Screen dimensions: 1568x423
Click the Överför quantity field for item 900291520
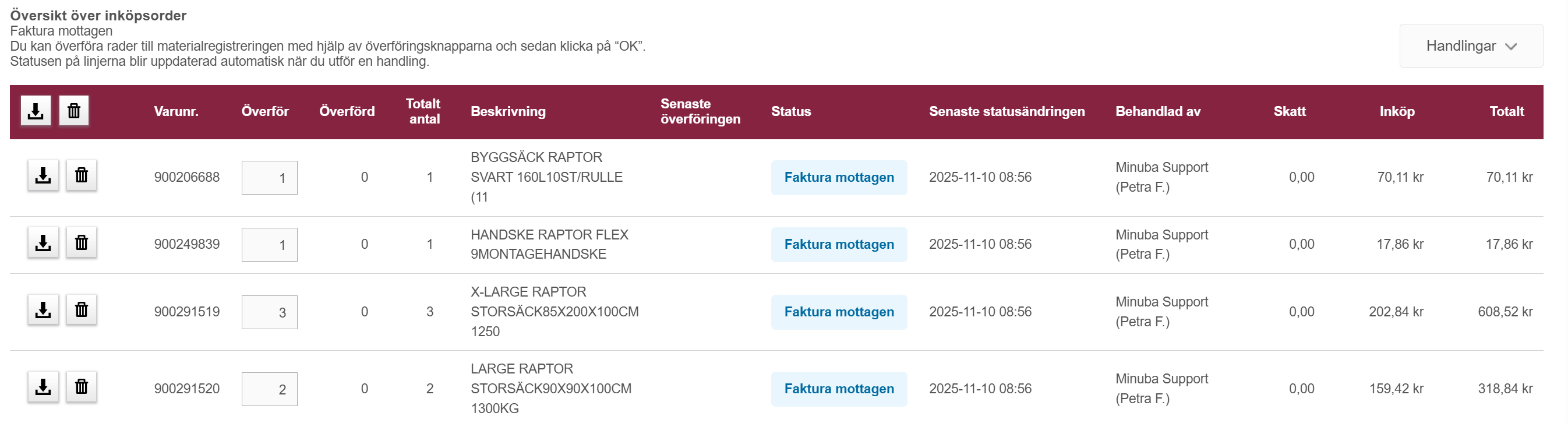270,389
